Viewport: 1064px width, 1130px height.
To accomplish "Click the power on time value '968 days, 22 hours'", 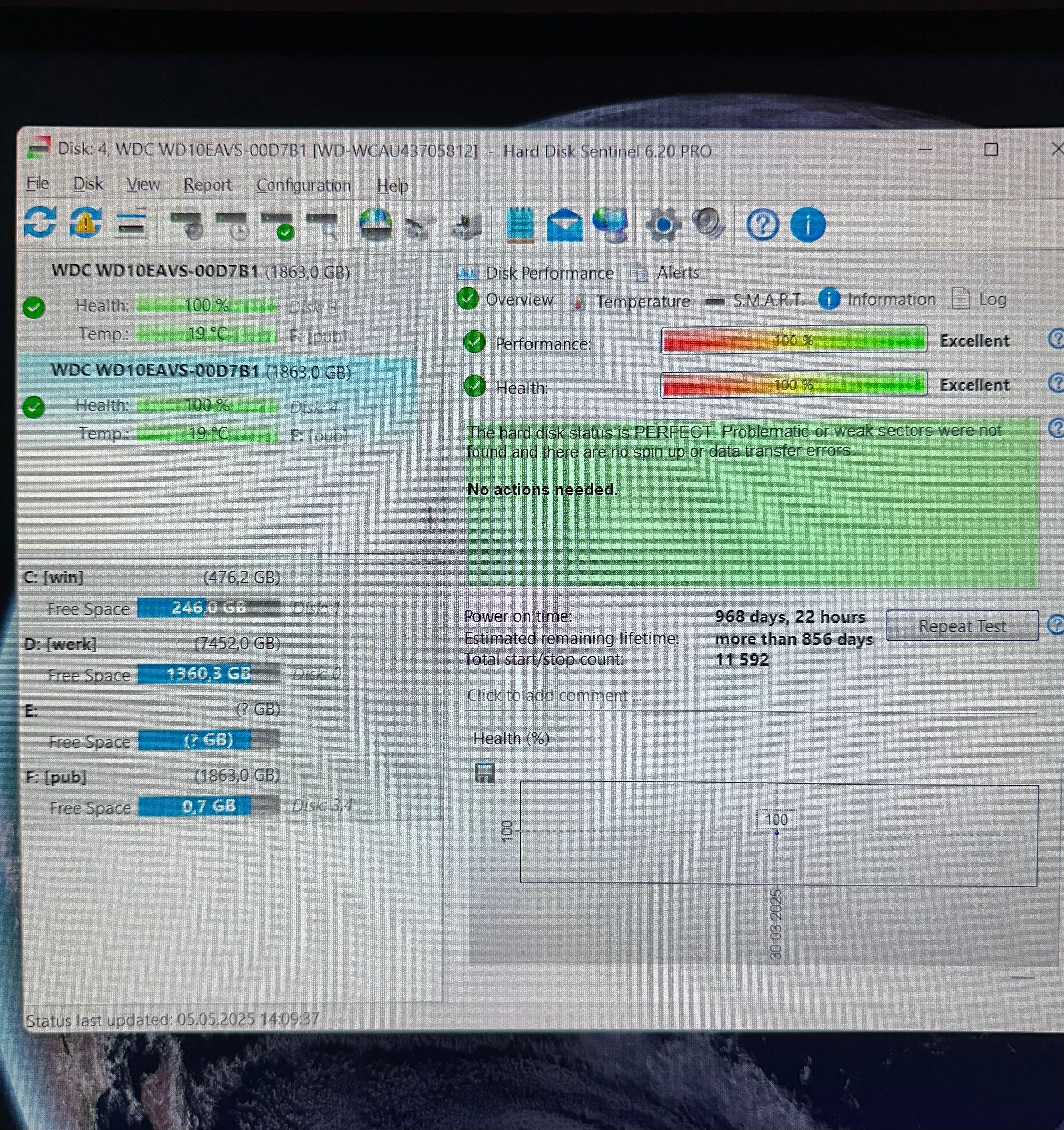I will (x=790, y=617).
